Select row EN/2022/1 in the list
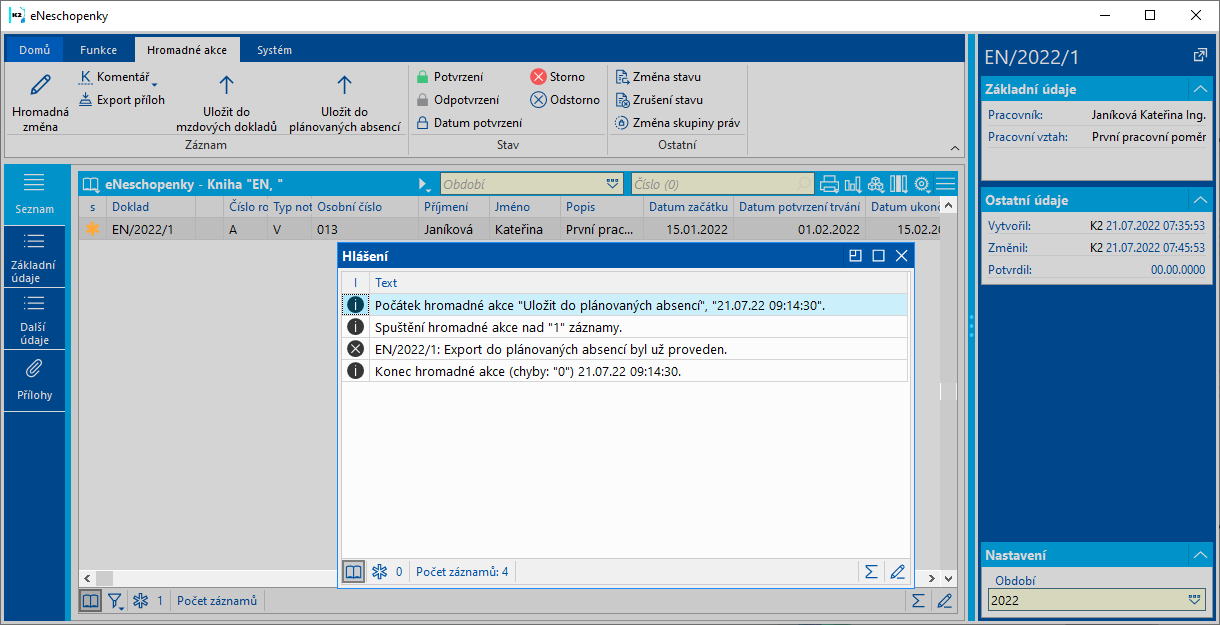The width and height of the screenshot is (1220, 625). [x=510, y=229]
